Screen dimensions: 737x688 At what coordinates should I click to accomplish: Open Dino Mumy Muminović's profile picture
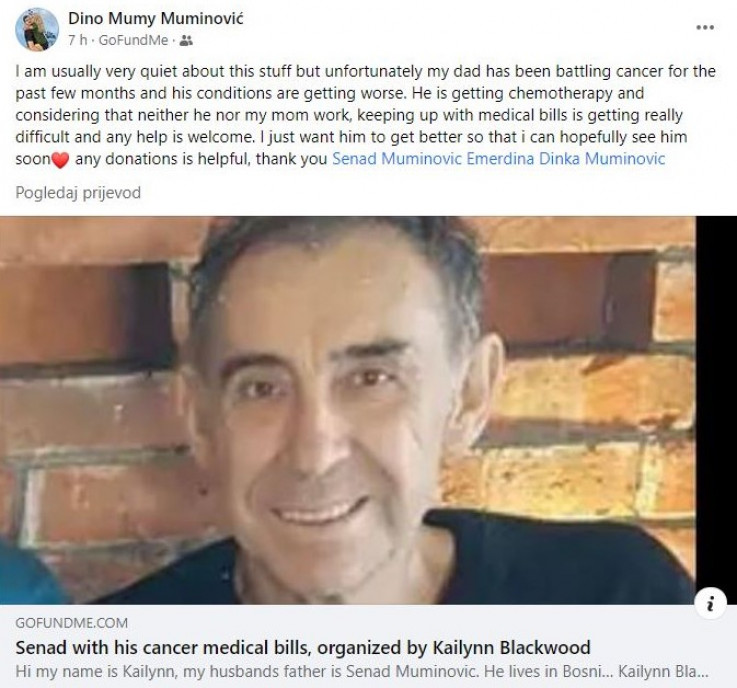37,29
